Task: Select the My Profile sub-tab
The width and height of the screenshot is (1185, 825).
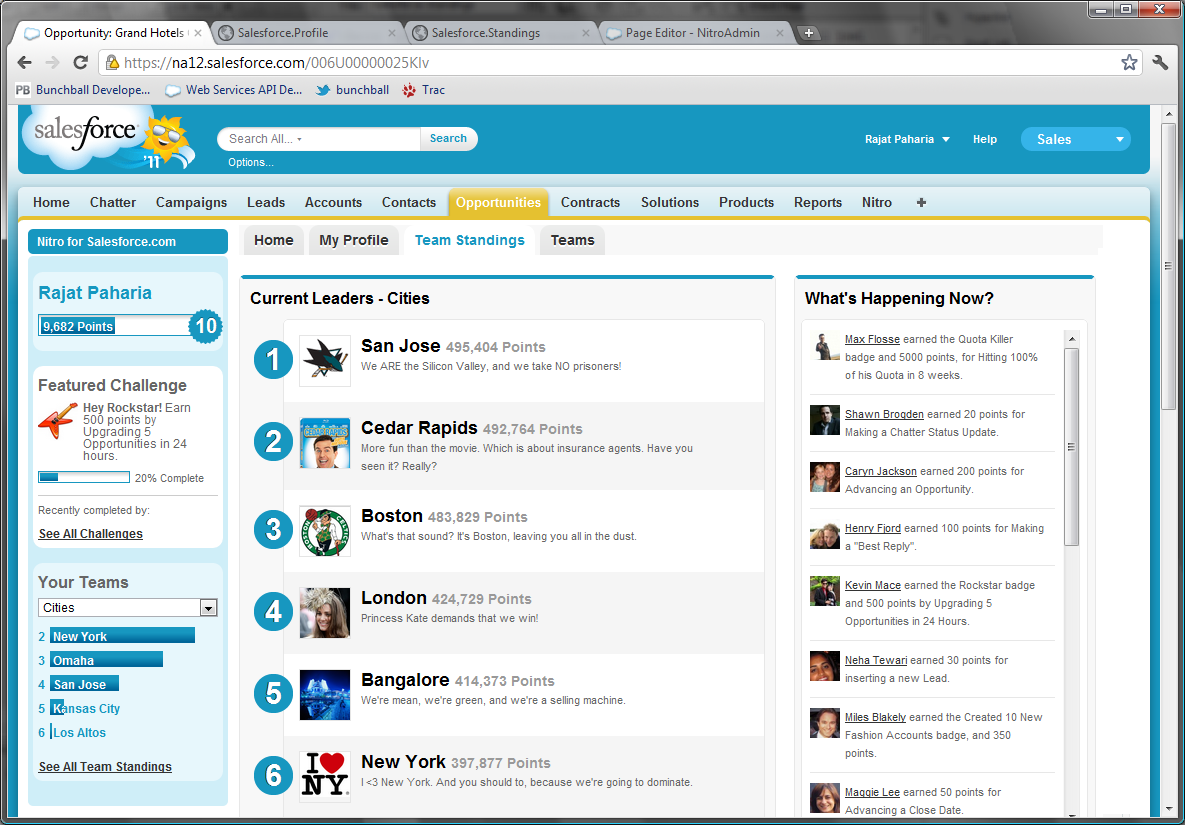Action: (354, 240)
